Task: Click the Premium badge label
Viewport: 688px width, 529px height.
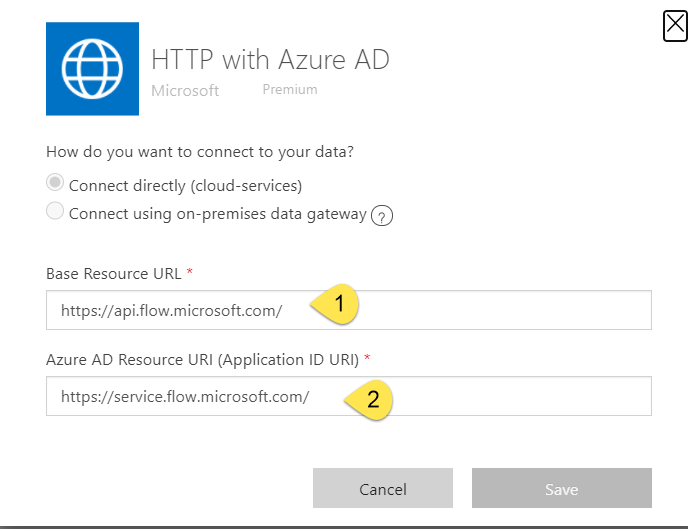Action: tap(290, 90)
